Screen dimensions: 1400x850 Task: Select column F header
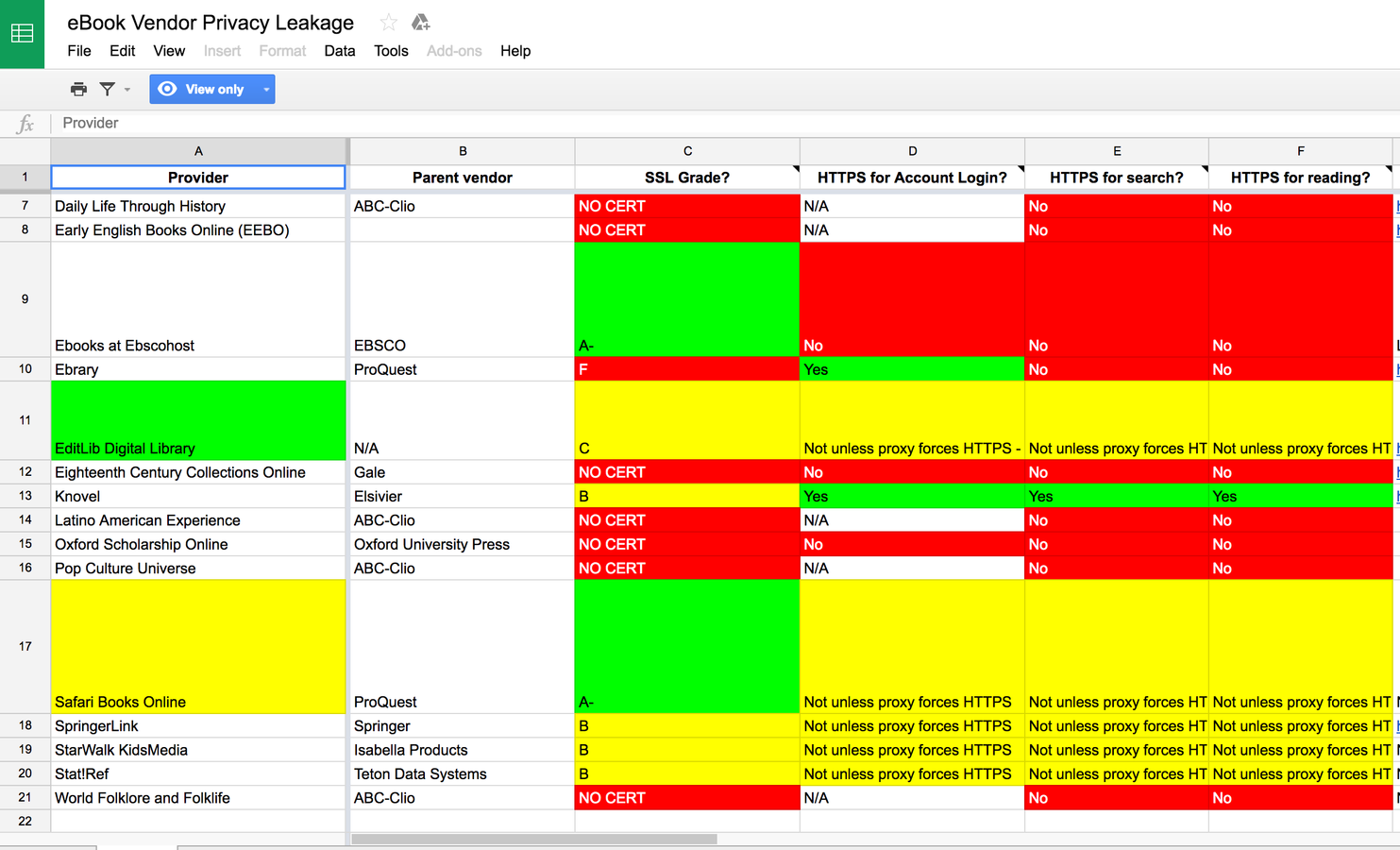coord(1301,151)
